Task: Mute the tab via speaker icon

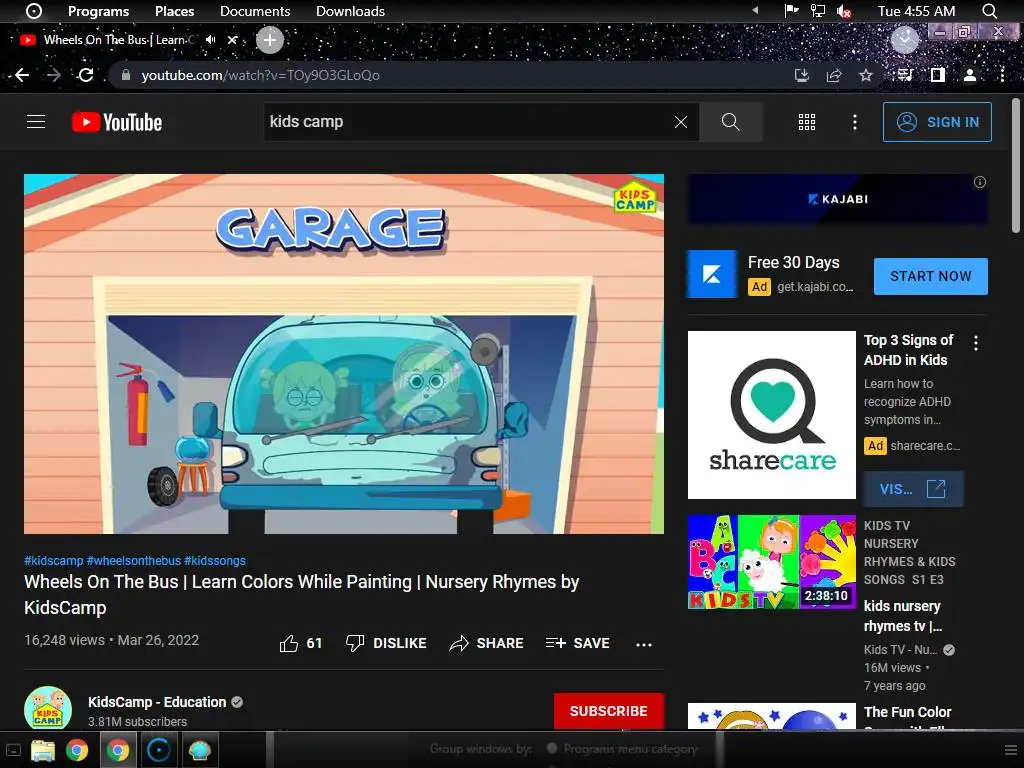Action: coord(210,40)
